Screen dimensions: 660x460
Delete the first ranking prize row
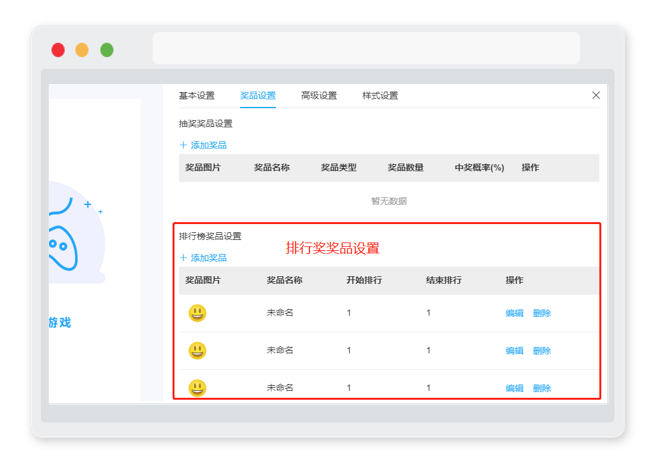coord(542,313)
